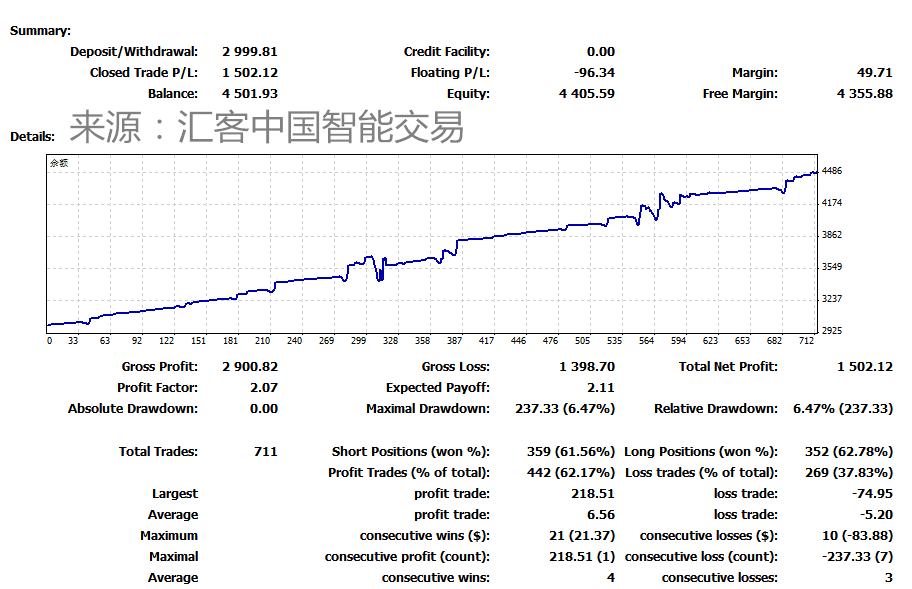
Task: Click the 151 tick on chart x-axis
Action: [198, 341]
